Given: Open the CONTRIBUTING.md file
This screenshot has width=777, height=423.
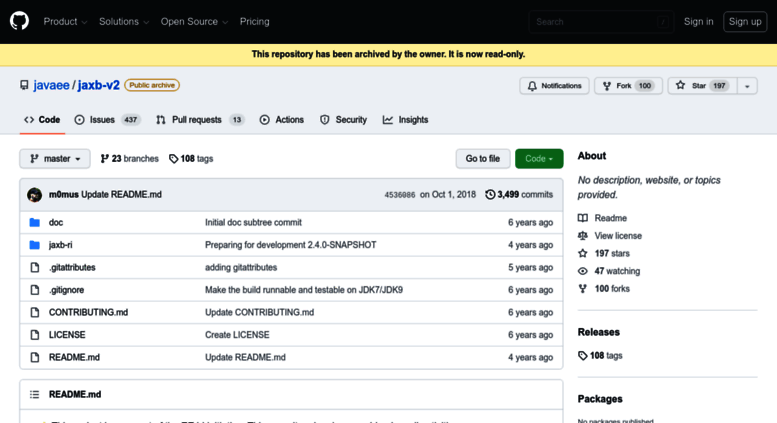Looking at the screenshot, I should pyautogui.click(x=88, y=313).
